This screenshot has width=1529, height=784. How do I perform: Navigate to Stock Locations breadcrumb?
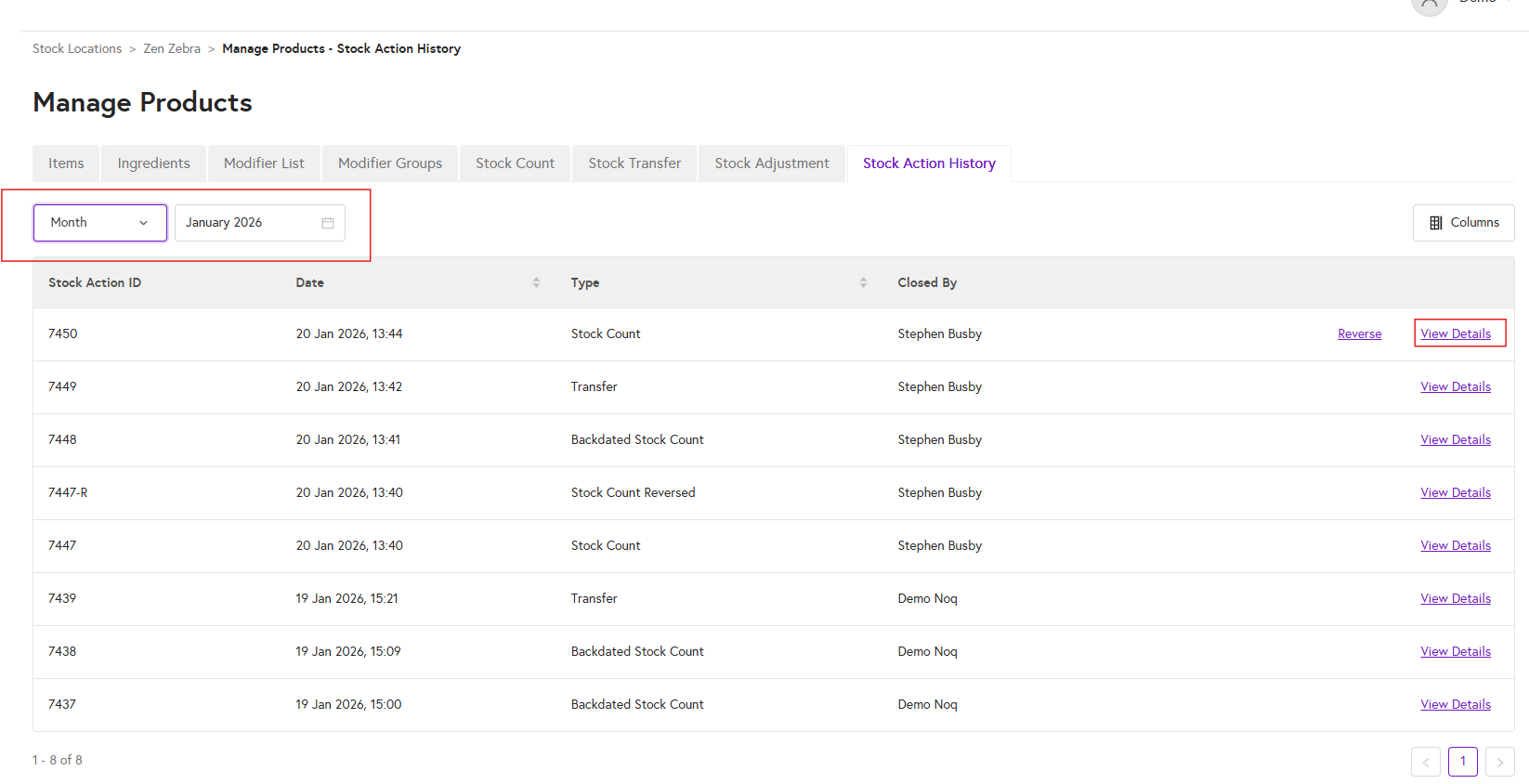click(77, 48)
